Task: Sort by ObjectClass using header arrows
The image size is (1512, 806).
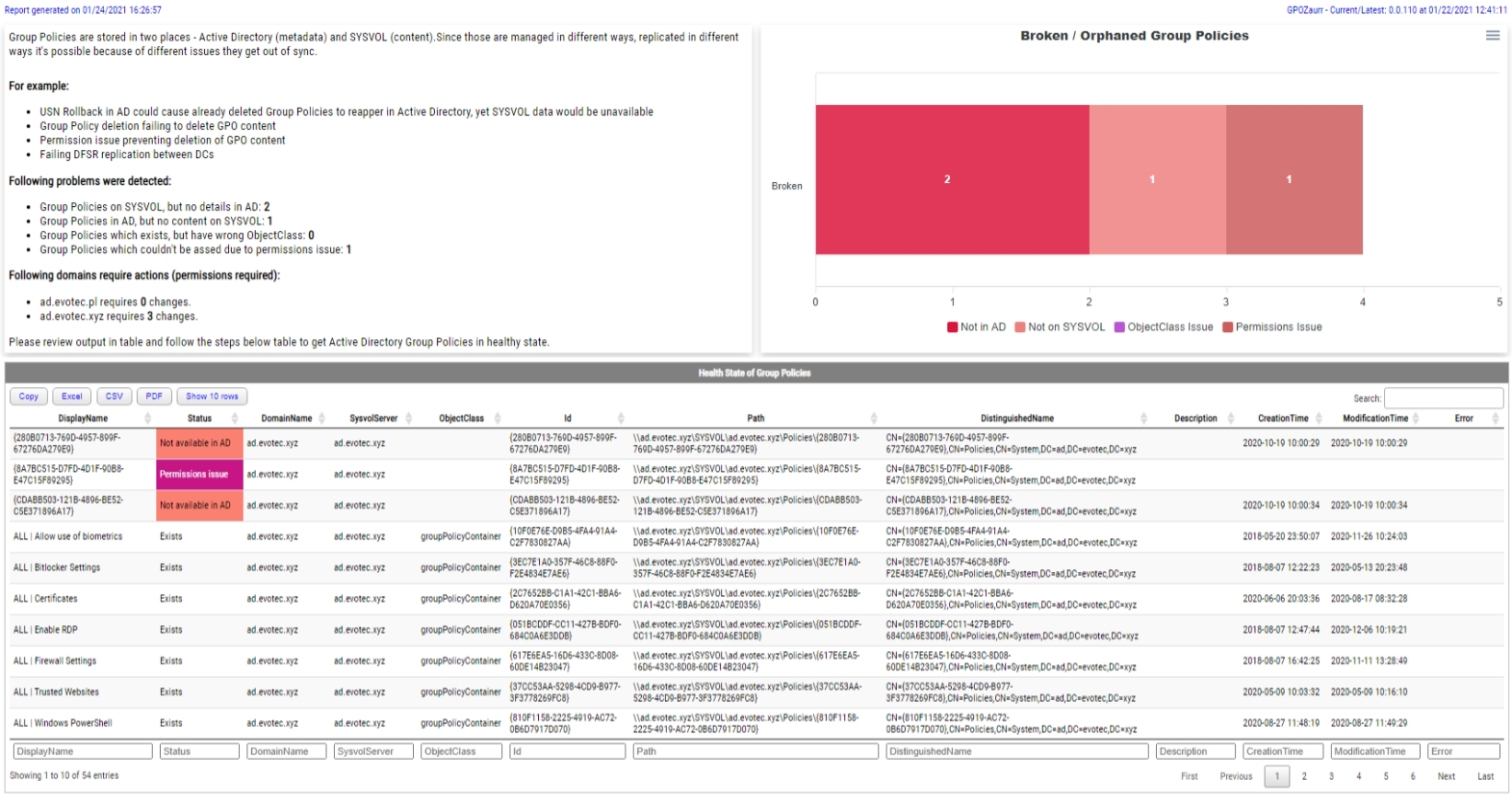Action: click(x=498, y=419)
